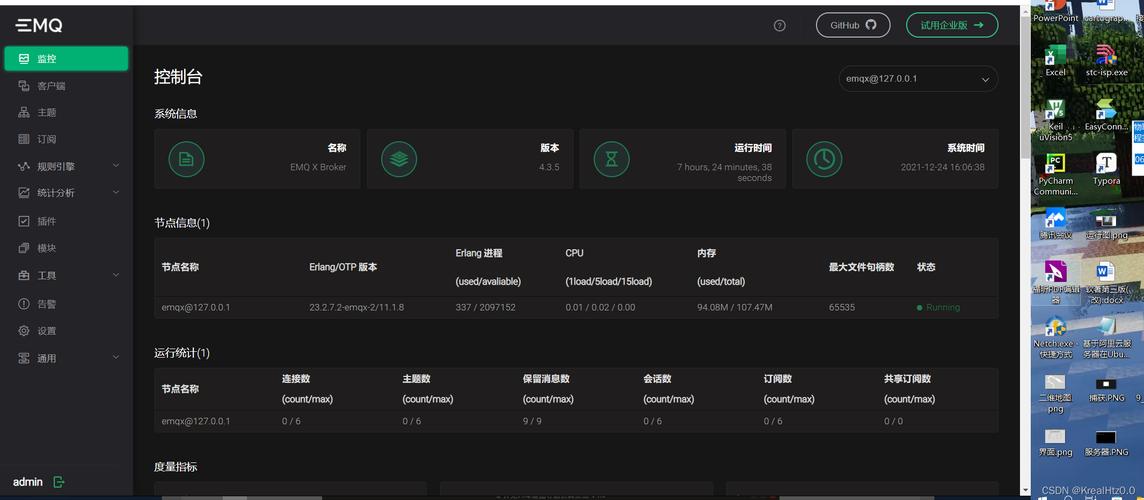1144x500 pixels.
Task: Click the layers icon in the 版本 card
Action: [399, 159]
